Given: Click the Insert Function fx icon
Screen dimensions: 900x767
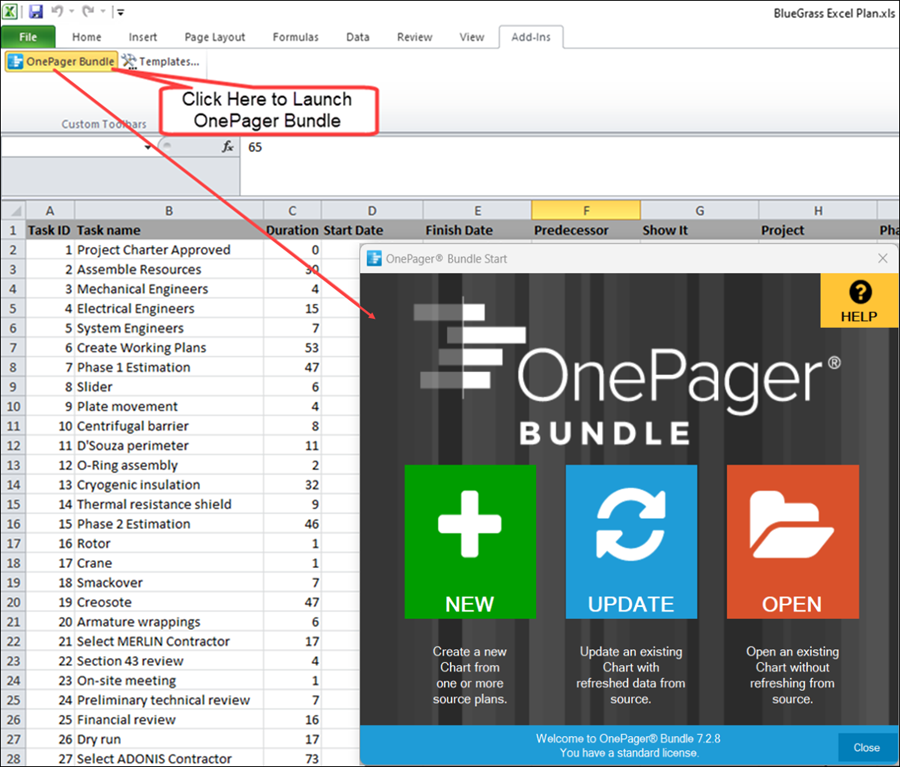Looking at the screenshot, I should [x=226, y=146].
